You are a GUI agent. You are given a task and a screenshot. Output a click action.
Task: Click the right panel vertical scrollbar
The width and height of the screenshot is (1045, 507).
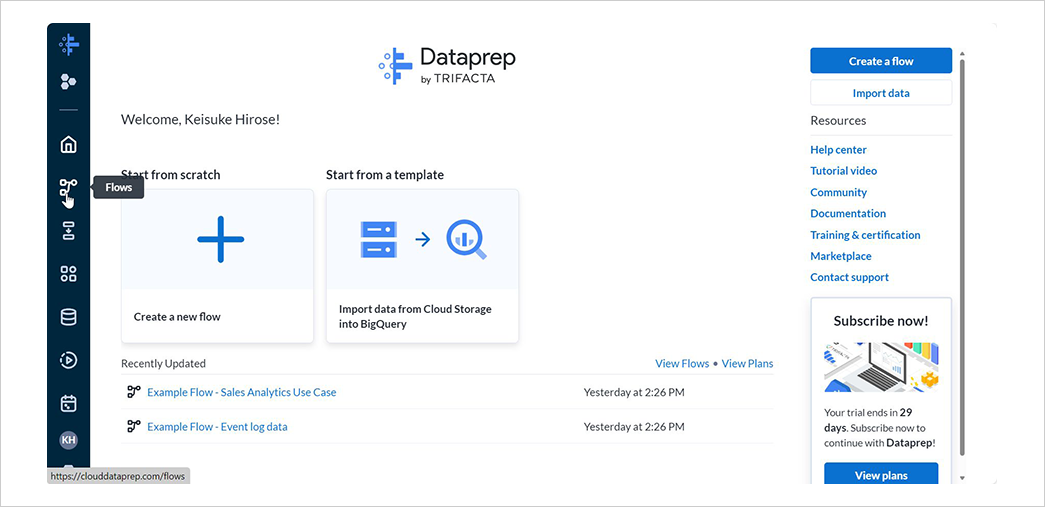click(x=962, y=258)
